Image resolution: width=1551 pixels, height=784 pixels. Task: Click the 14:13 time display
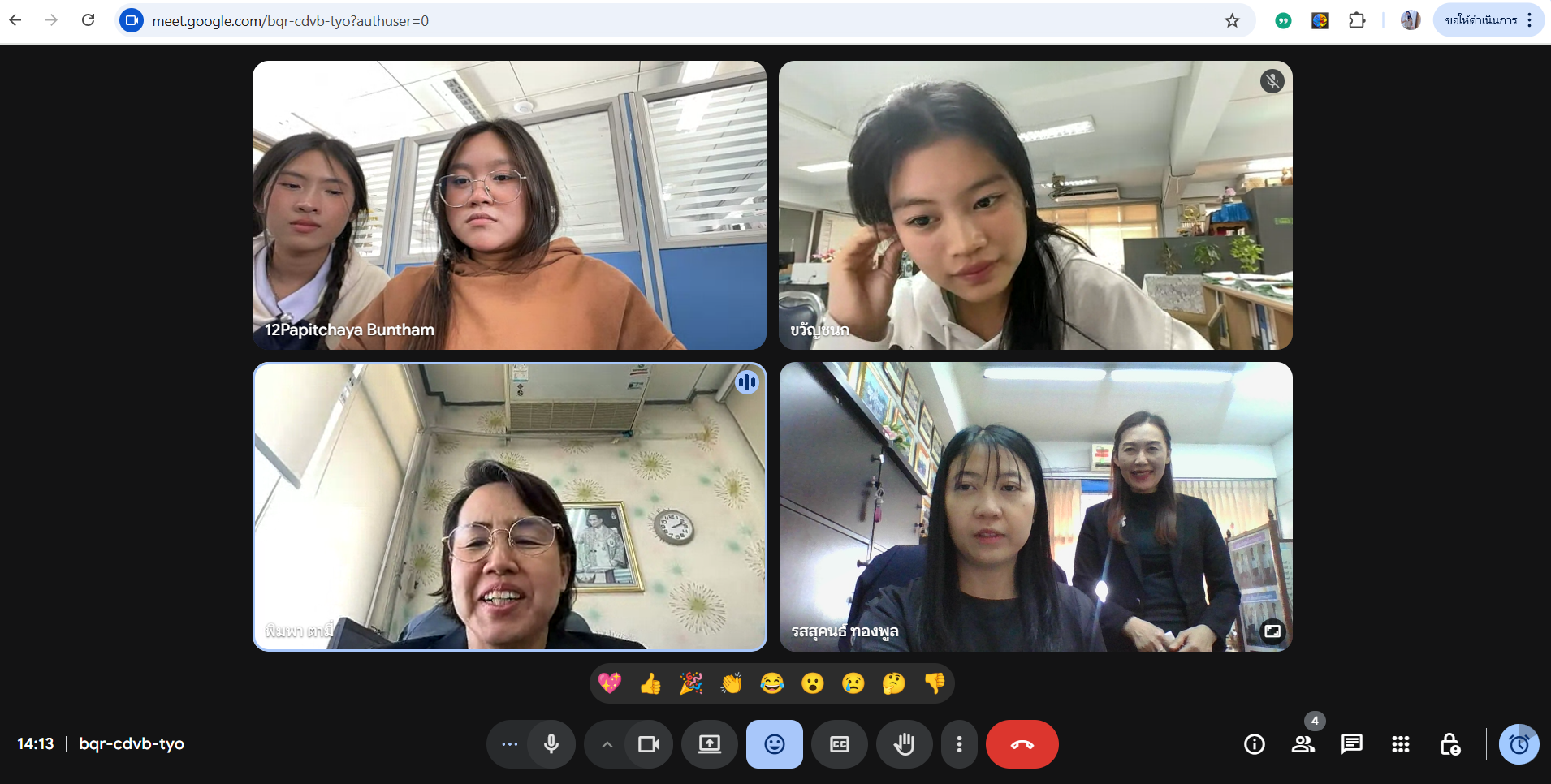[x=36, y=744]
